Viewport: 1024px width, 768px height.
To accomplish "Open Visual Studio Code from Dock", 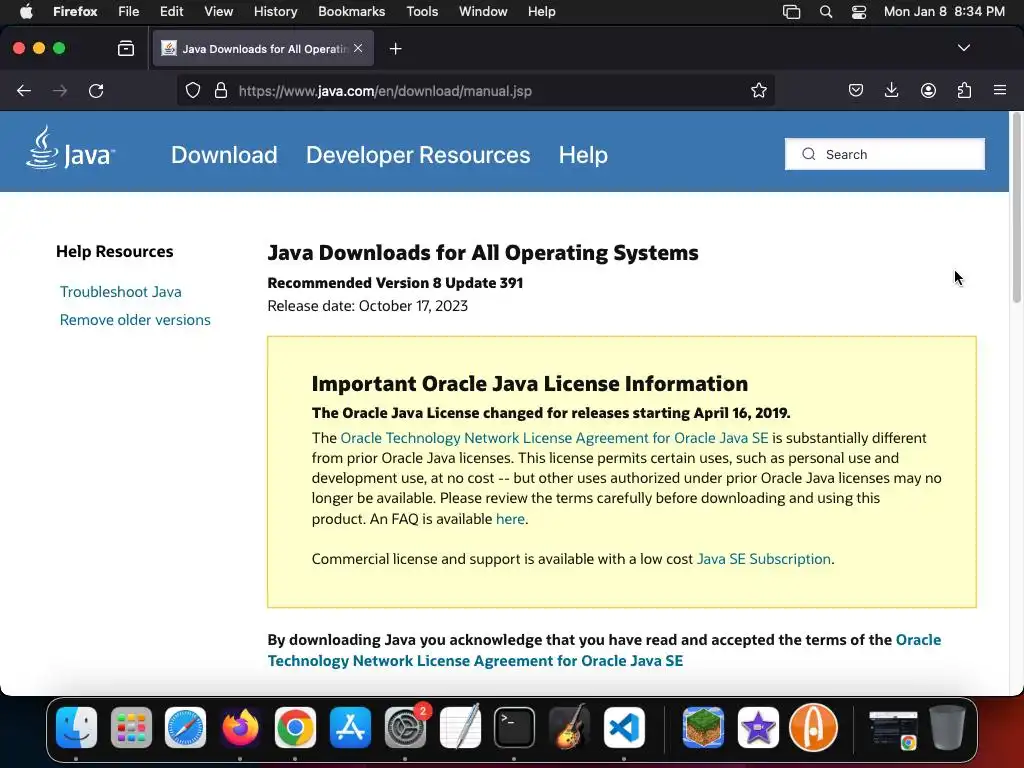I will coord(624,727).
